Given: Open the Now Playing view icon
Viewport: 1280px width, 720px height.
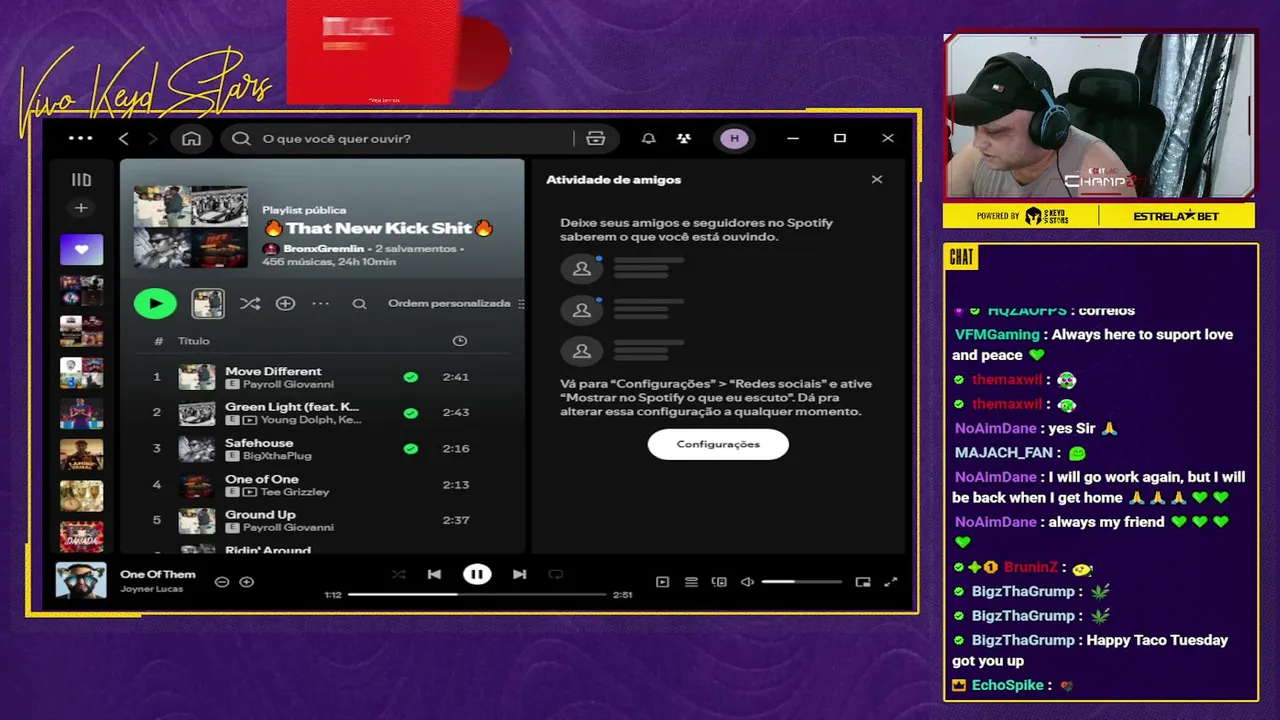Looking at the screenshot, I should (662, 582).
